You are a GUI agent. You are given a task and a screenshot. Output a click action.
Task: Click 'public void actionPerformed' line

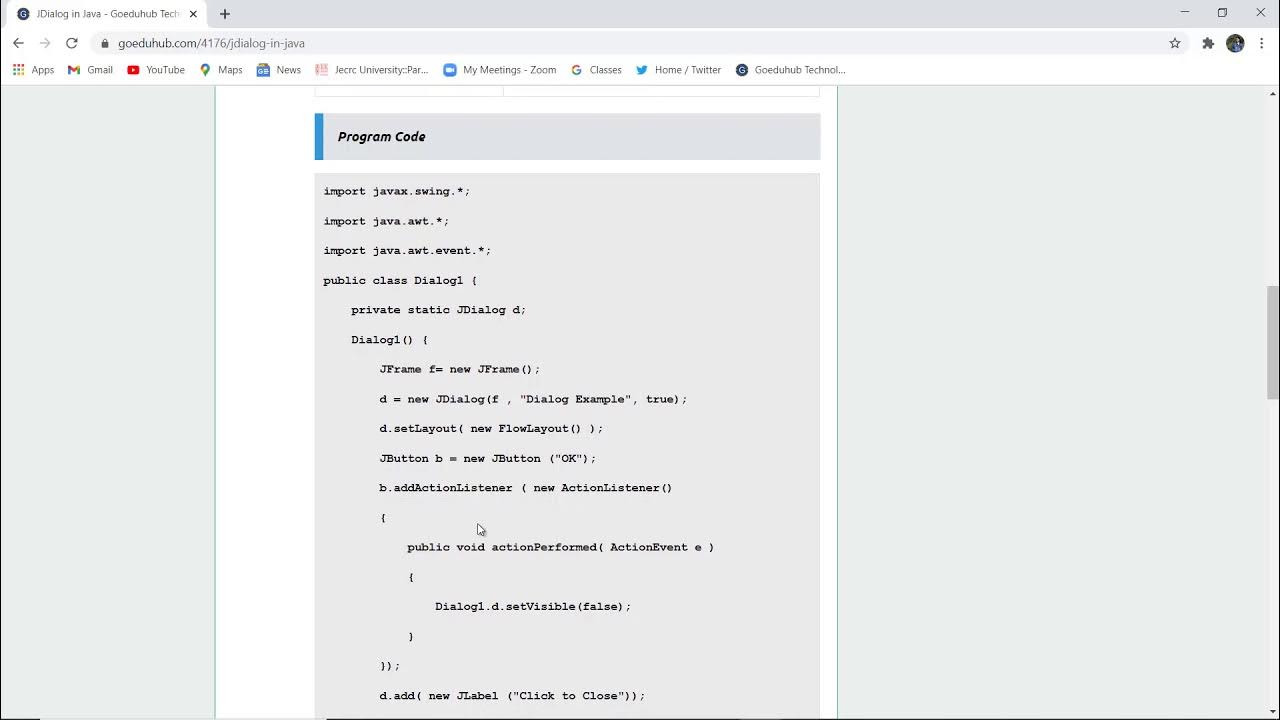pos(561,548)
